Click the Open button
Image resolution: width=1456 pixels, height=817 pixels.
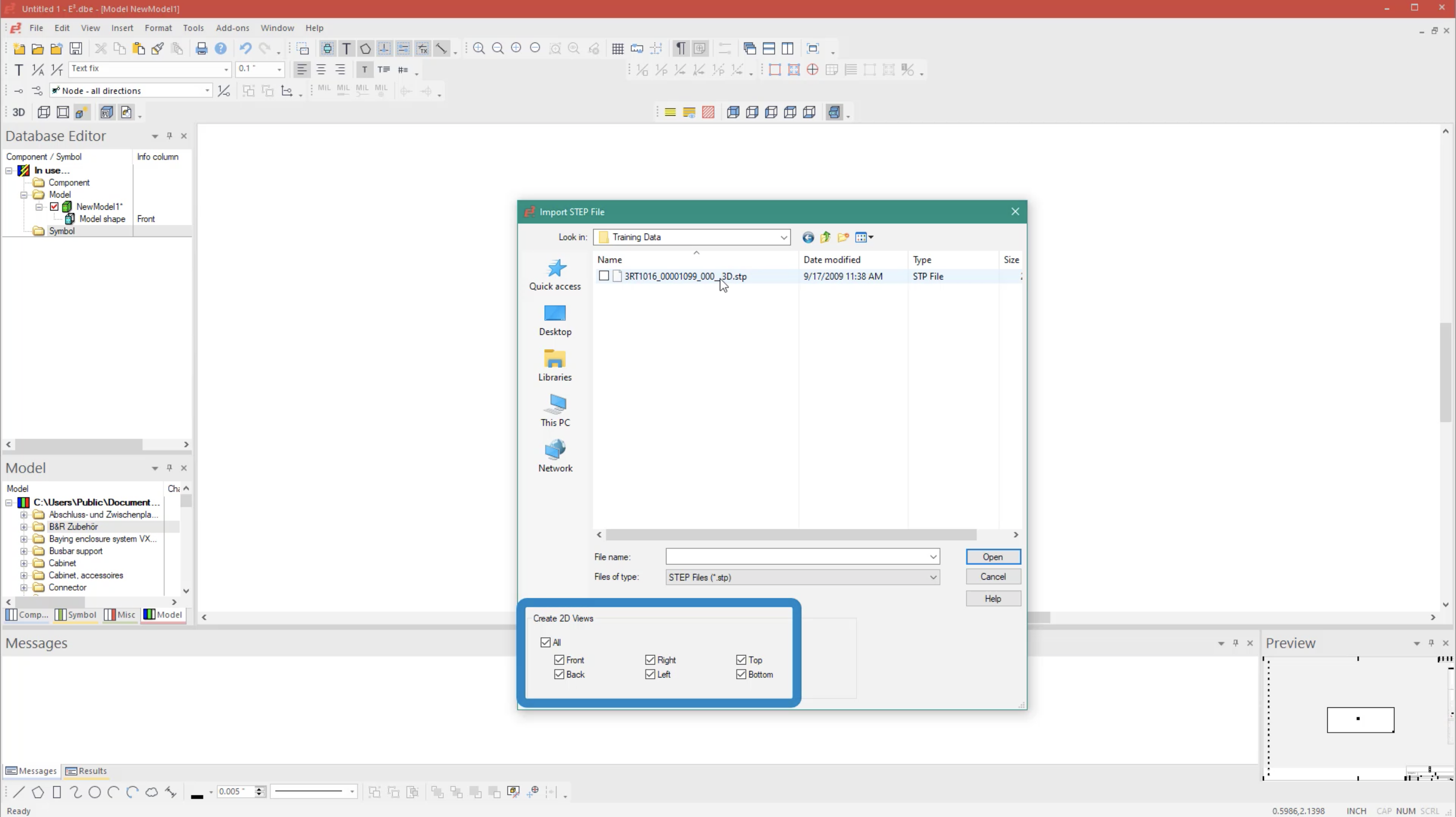coord(993,557)
